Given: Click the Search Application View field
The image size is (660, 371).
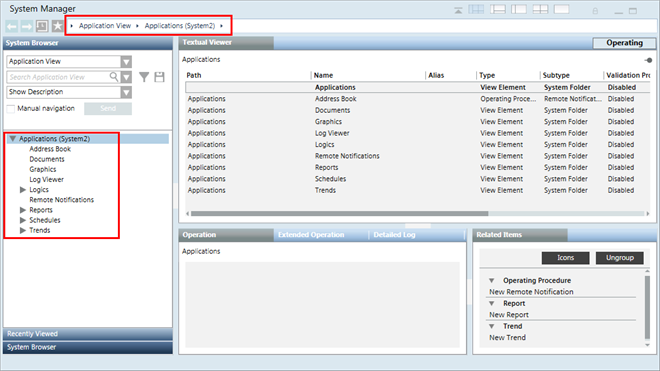Looking at the screenshot, I should [58, 77].
